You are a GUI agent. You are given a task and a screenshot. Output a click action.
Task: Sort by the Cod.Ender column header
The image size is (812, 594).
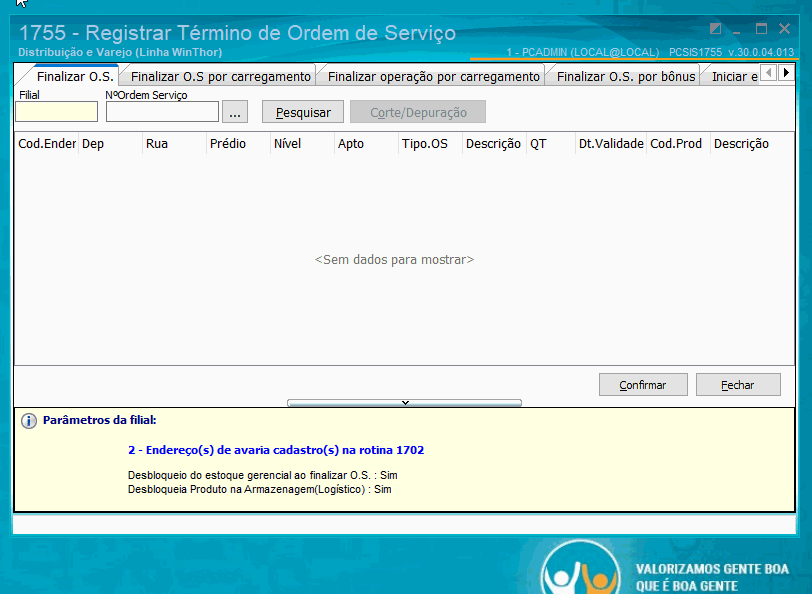47,143
